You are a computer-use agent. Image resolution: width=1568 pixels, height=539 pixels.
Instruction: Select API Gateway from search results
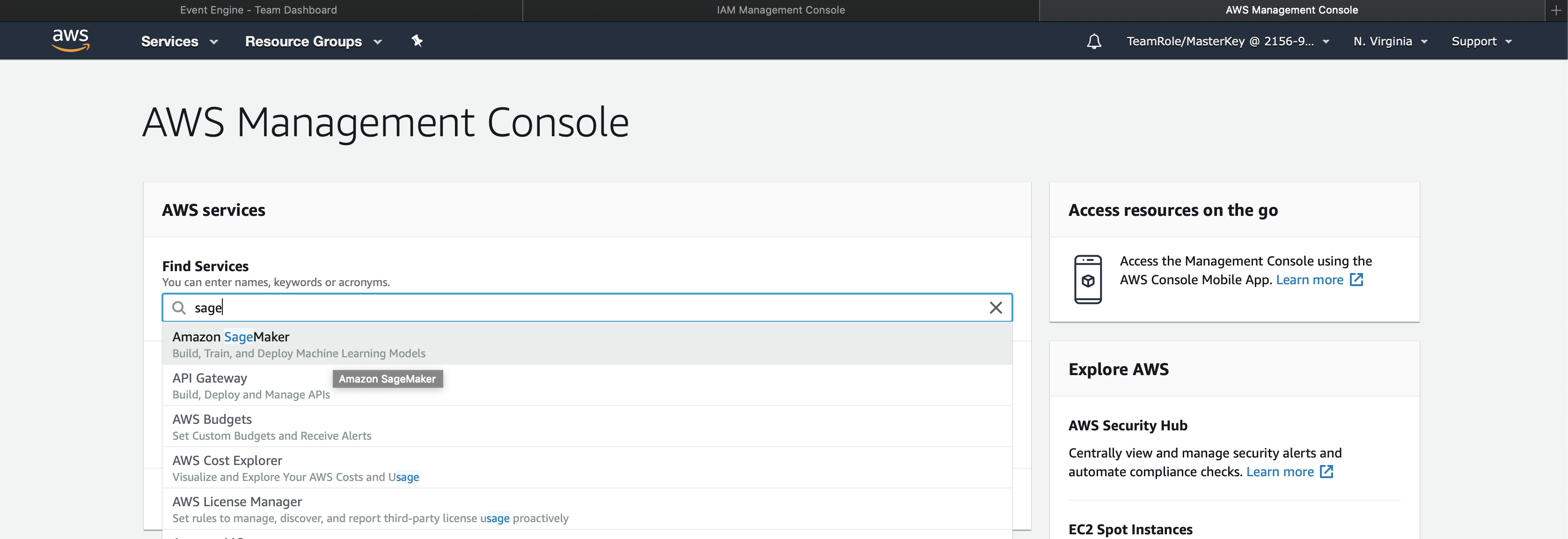(209, 378)
